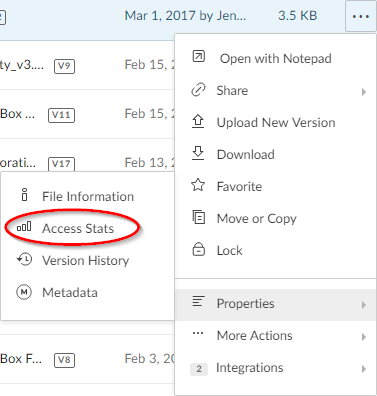Click the Upload New Version arrow icon

(x=198, y=122)
